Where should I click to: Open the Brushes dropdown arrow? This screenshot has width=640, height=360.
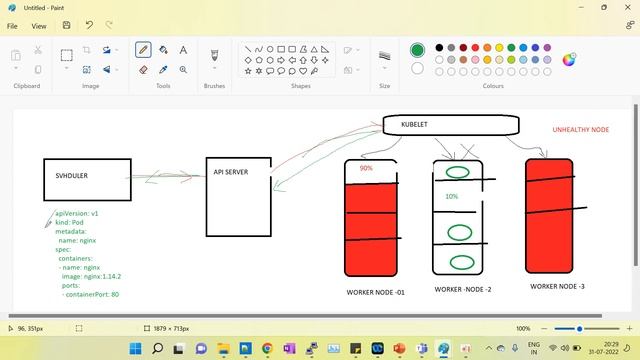214,68
